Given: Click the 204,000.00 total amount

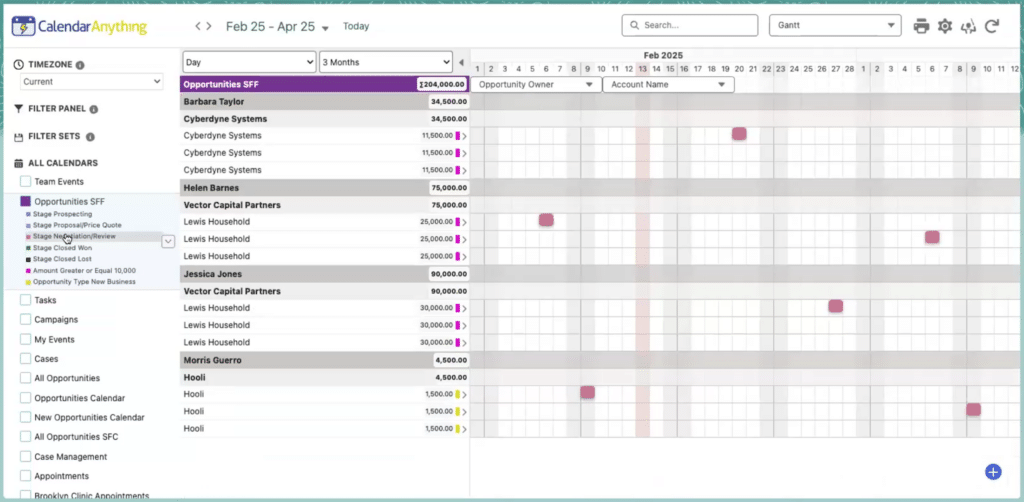Looking at the screenshot, I should [442, 85].
